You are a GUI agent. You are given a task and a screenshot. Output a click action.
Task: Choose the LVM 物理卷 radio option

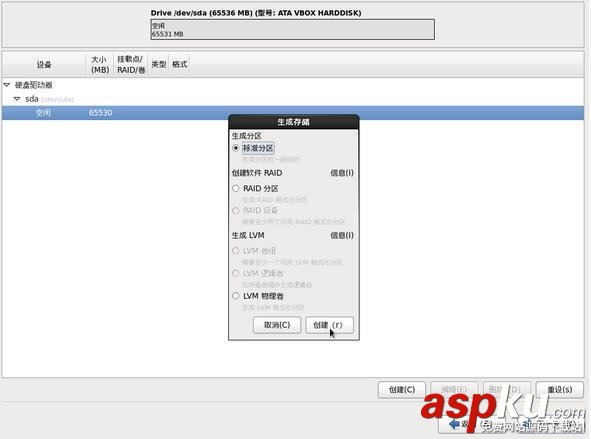pyautogui.click(x=236, y=296)
